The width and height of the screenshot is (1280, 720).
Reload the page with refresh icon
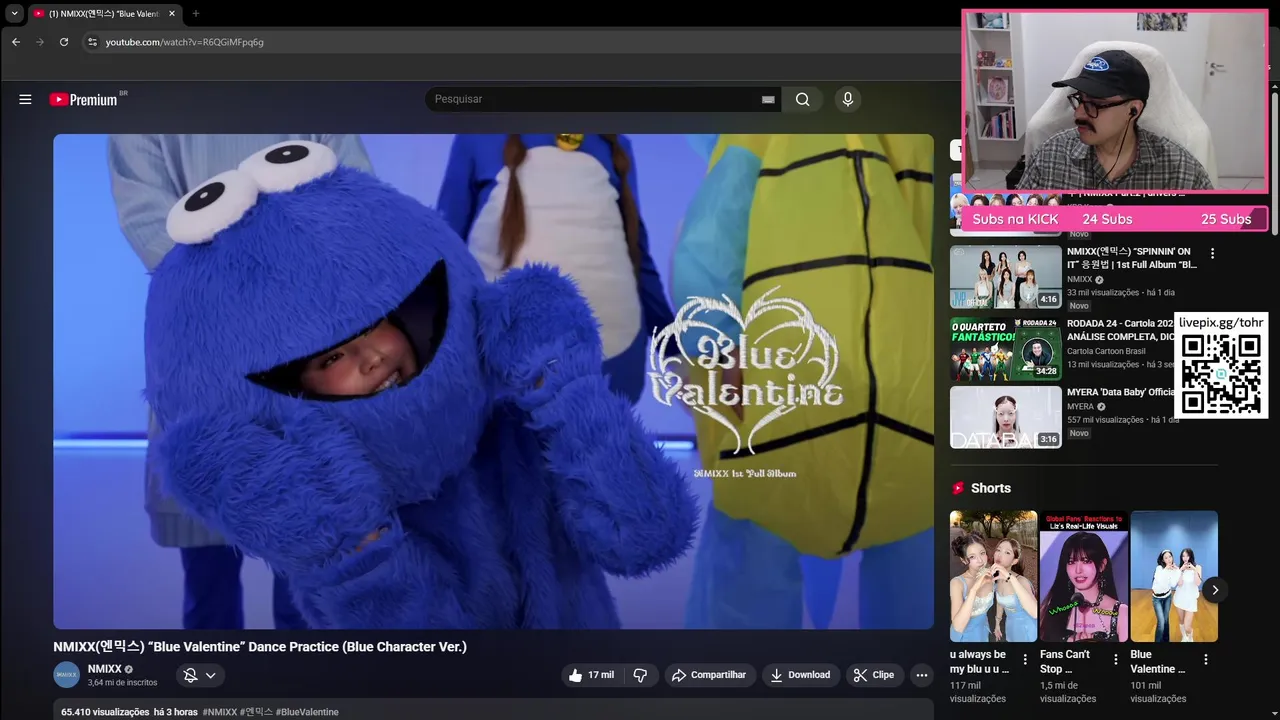64,42
